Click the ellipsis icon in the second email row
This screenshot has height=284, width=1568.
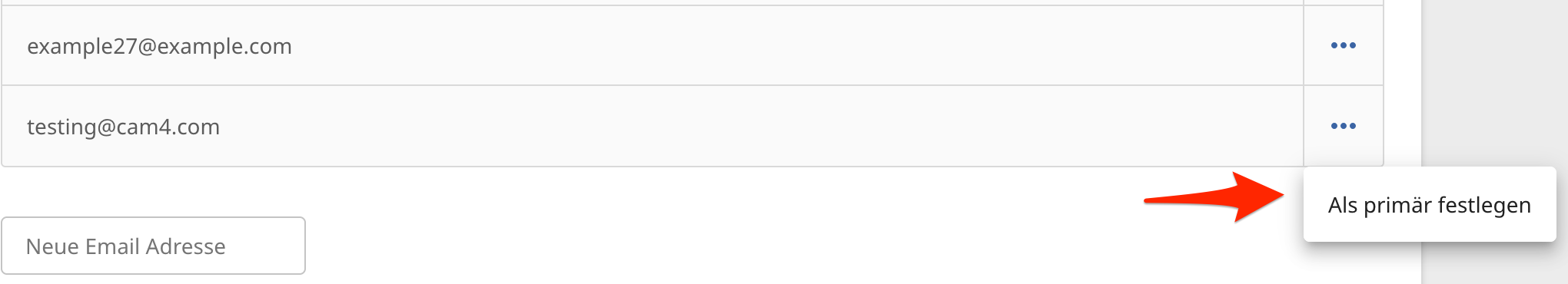pos(1343,126)
